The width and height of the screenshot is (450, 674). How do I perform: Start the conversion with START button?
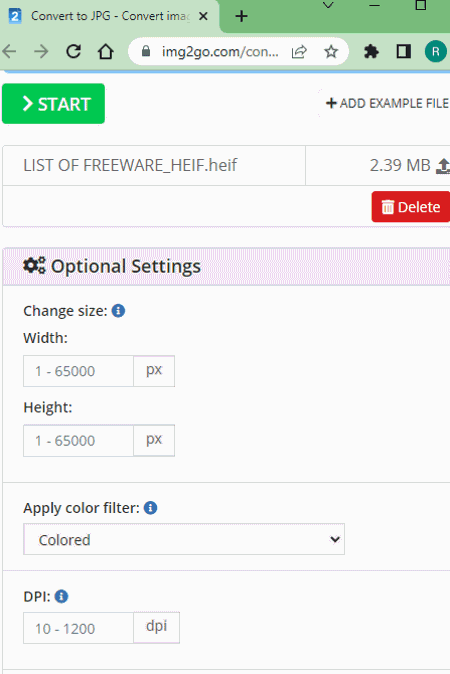coord(53,104)
